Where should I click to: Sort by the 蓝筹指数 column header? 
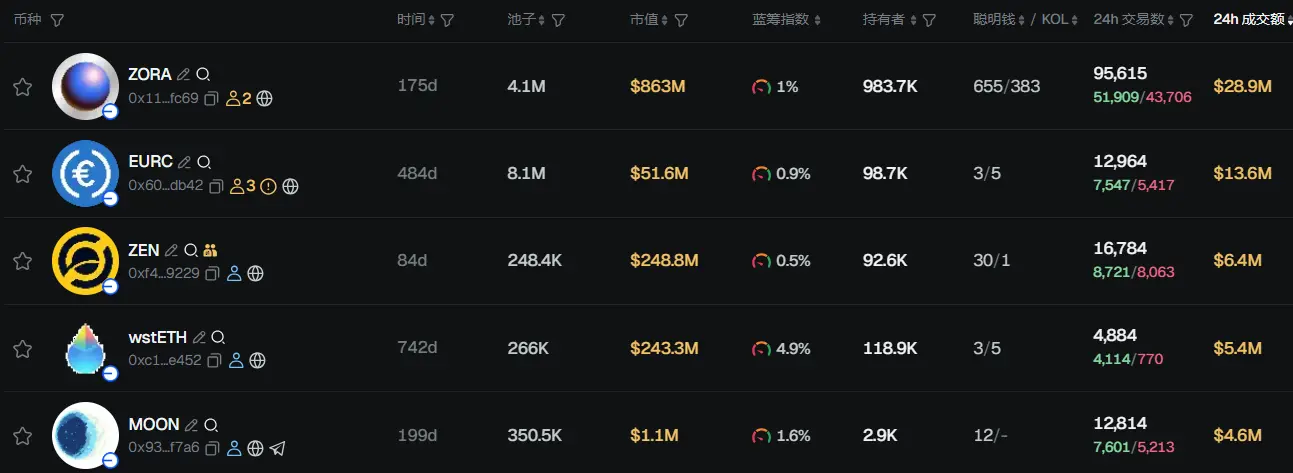[x=786, y=20]
